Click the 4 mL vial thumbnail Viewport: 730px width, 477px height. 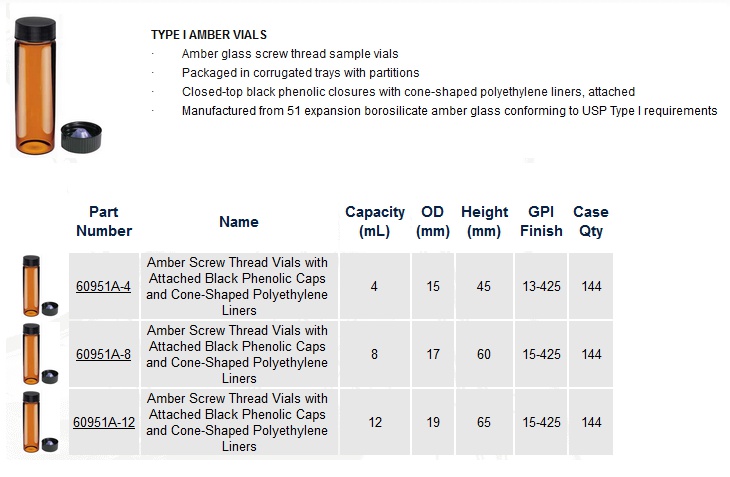[40, 286]
